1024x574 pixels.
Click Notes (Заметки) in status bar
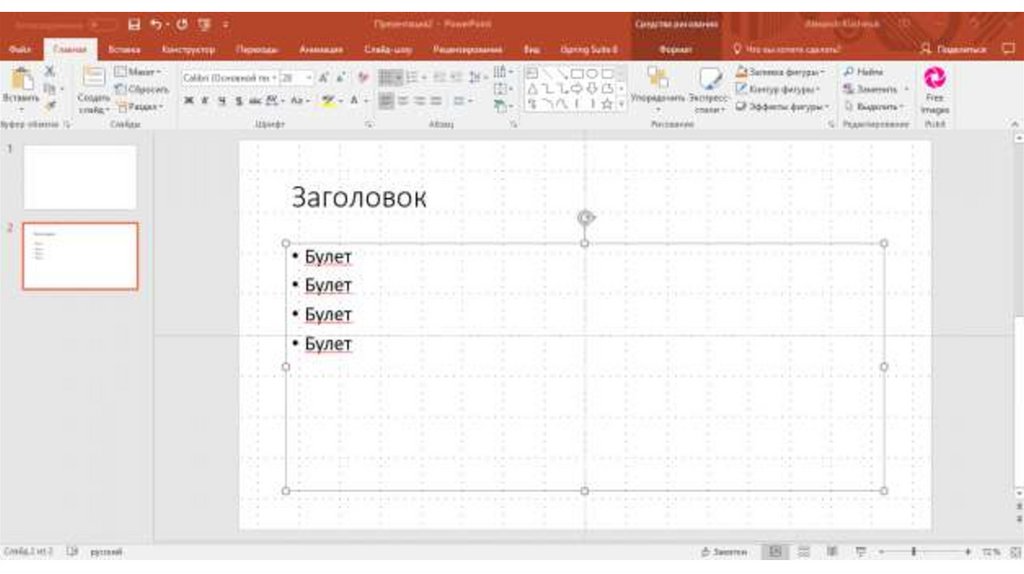tap(724, 552)
